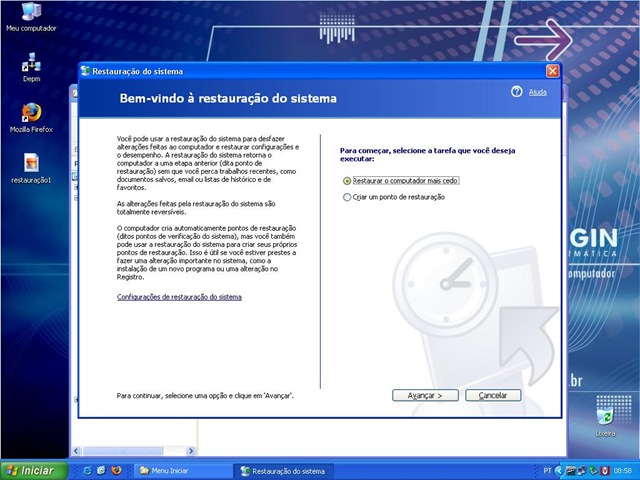Switch to Menu Iniciar taskbar window
The width and height of the screenshot is (640, 480).
182,471
